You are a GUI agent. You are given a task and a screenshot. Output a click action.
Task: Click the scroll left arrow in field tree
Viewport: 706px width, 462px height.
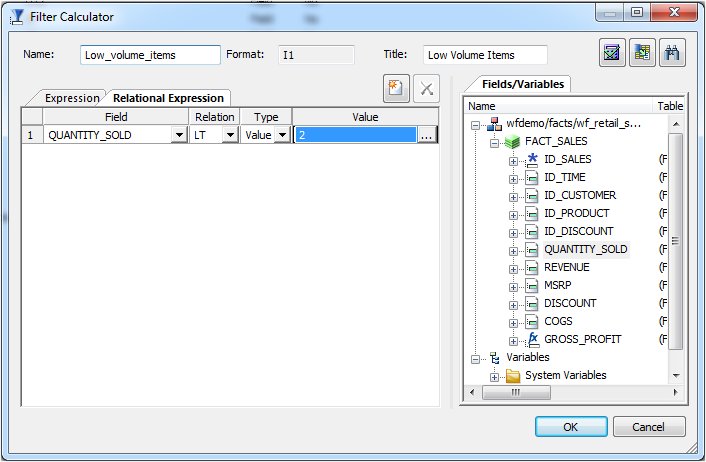[472, 392]
